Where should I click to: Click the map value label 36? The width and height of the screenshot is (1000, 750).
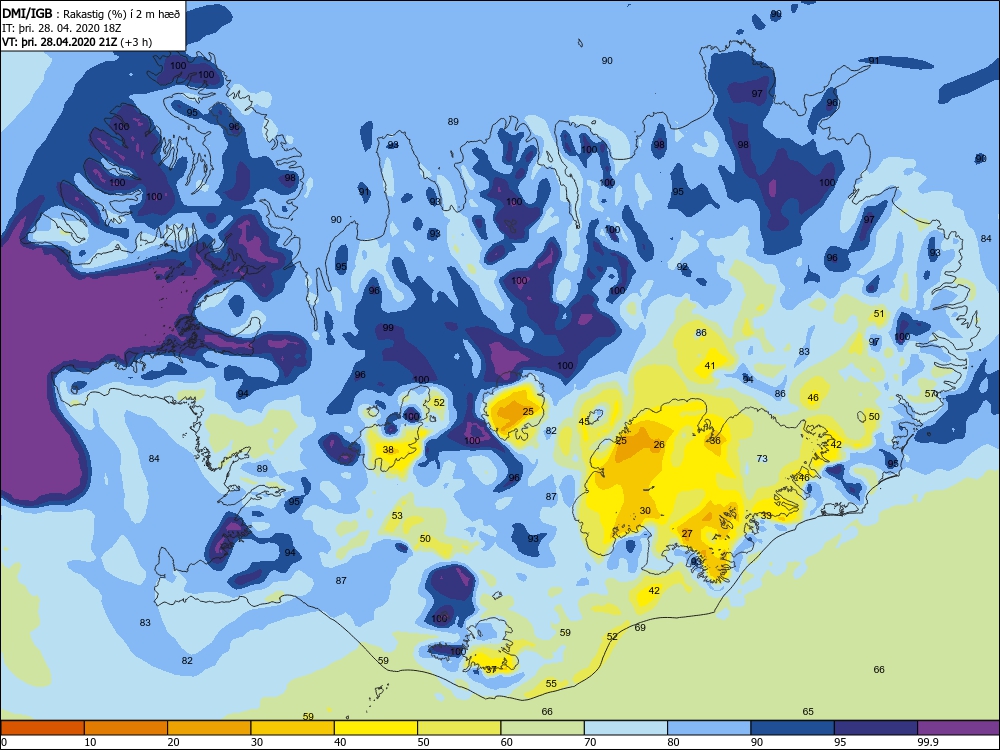pyautogui.click(x=715, y=441)
